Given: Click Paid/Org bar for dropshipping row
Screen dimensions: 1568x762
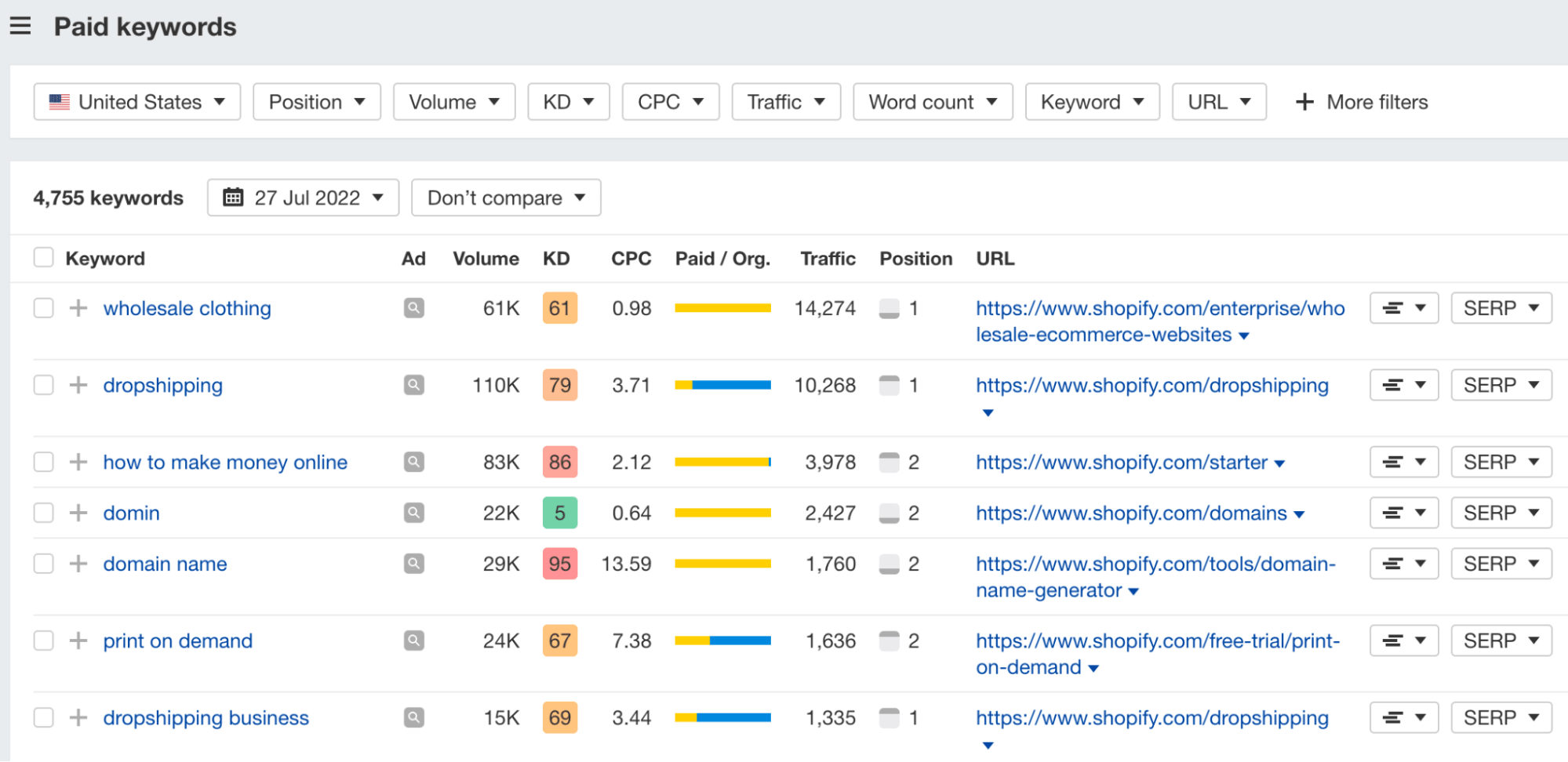Looking at the screenshot, I should [x=722, y=385].
